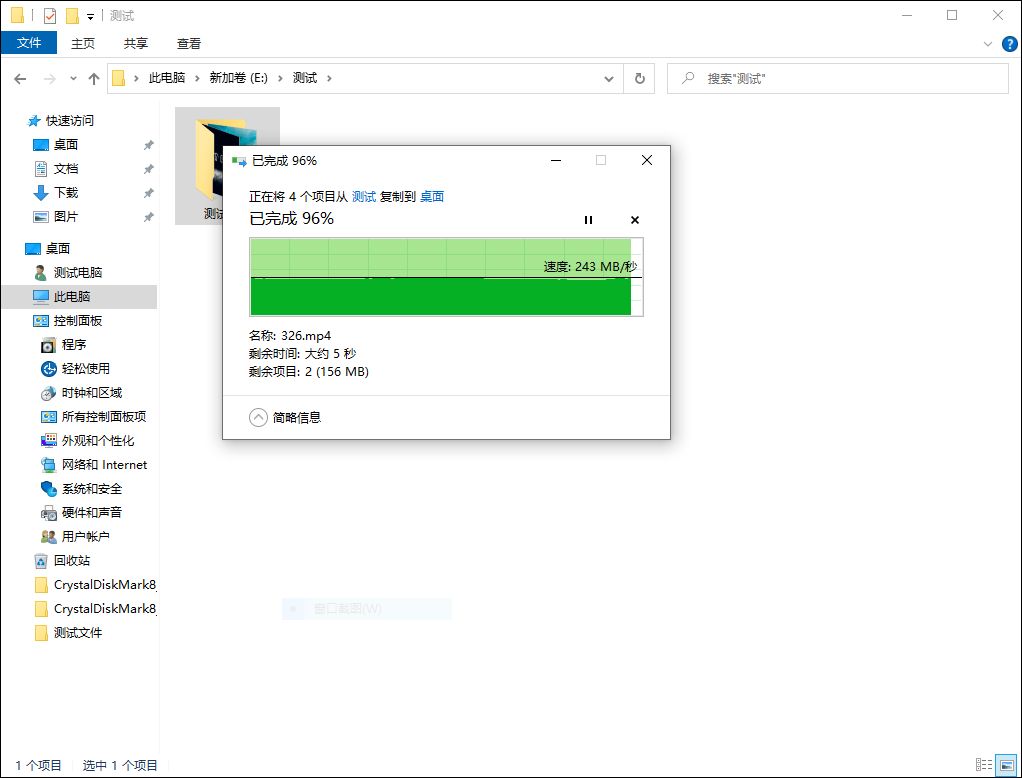Unpin icon next to 文档
Image resolution: width=1022 pixels, height=778 pixels.
click(149, 169)
